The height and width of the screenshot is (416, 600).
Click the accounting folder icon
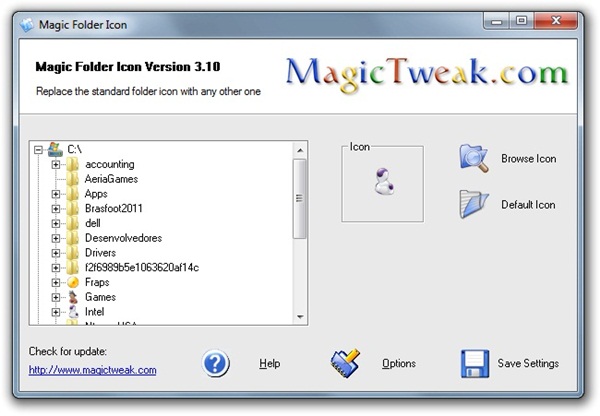click(x=72, y=165)
